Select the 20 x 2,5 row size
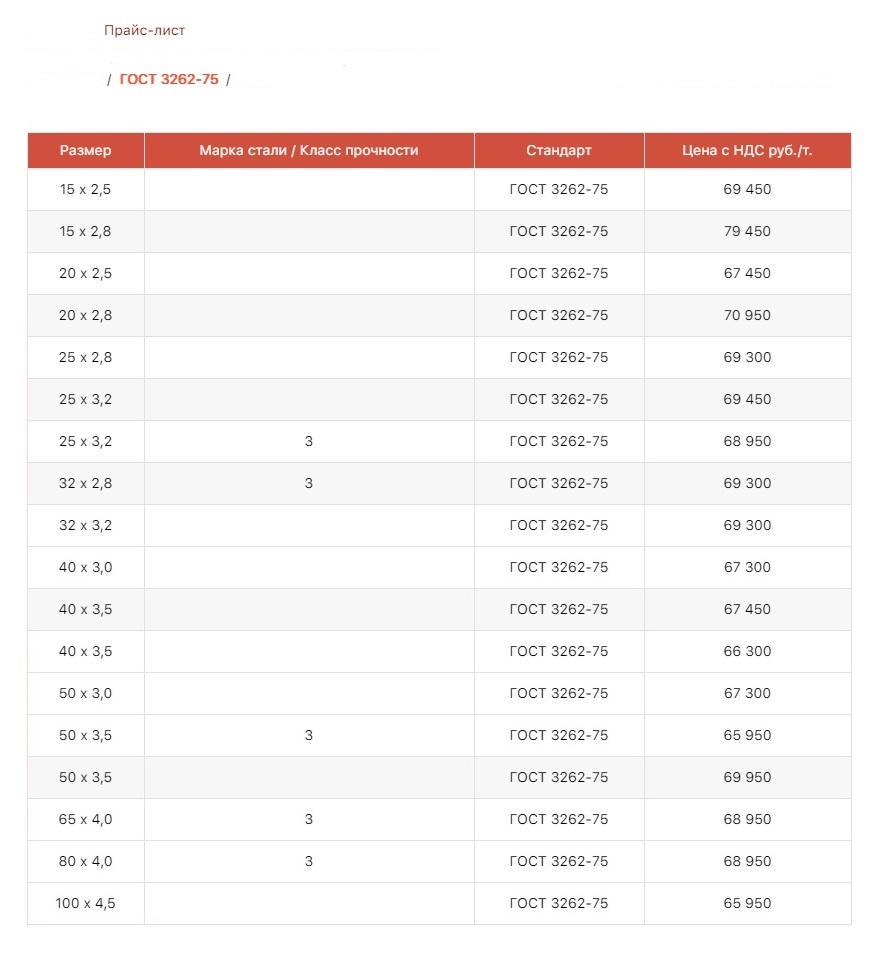 click(x=86, y=273)
